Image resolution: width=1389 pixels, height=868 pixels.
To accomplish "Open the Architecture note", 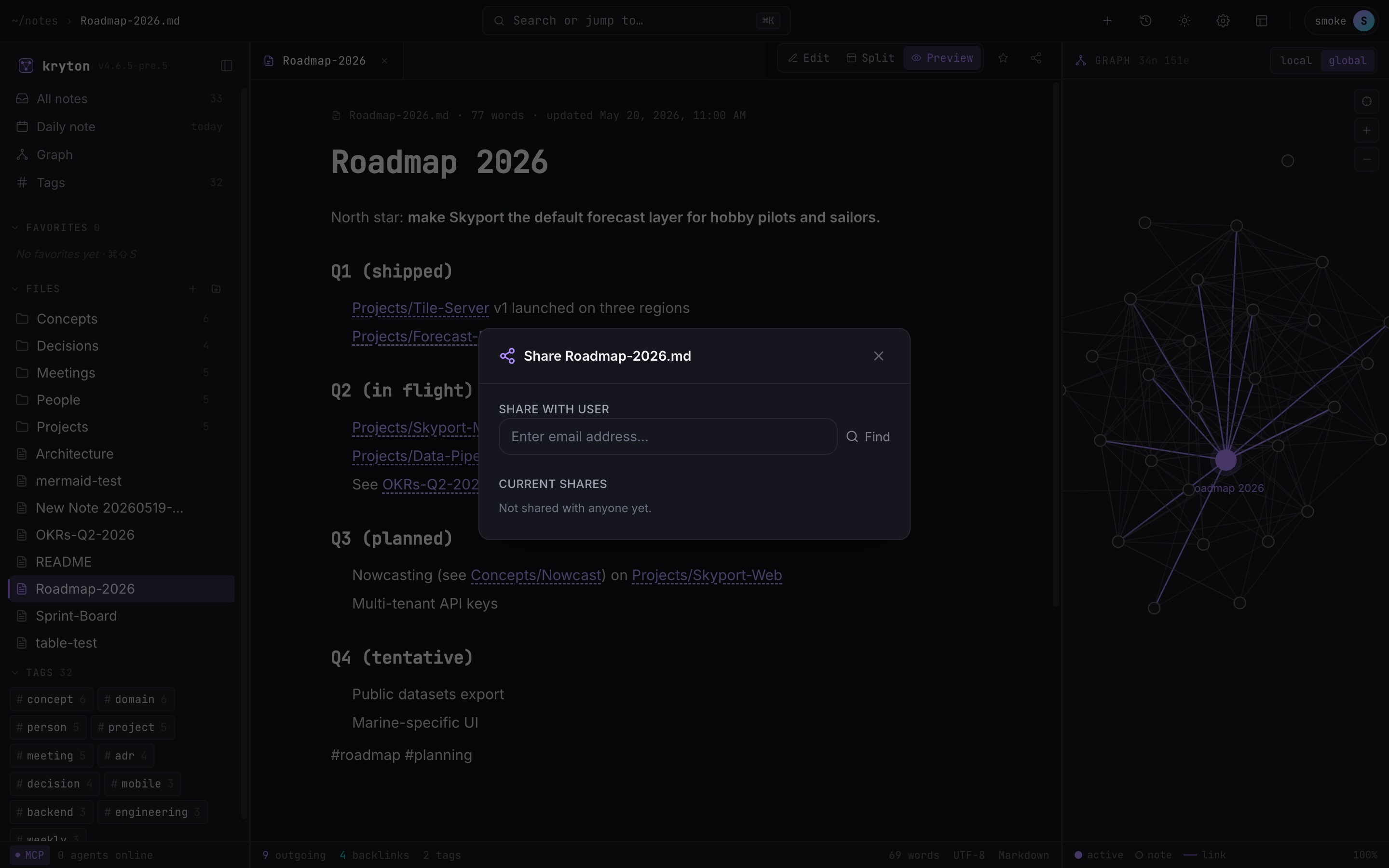I will click(122, 453).
